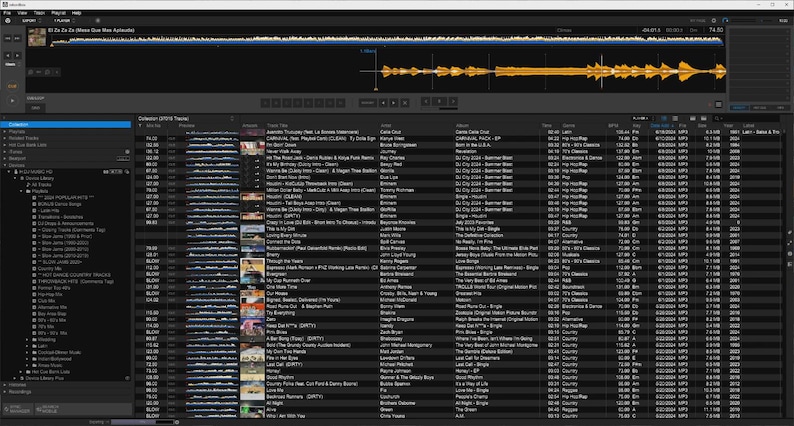This screenshot has height=426, width=794.
Task: Open the PLAYER A dropdown
Action: pyautogui.click(x=643, y=119)
